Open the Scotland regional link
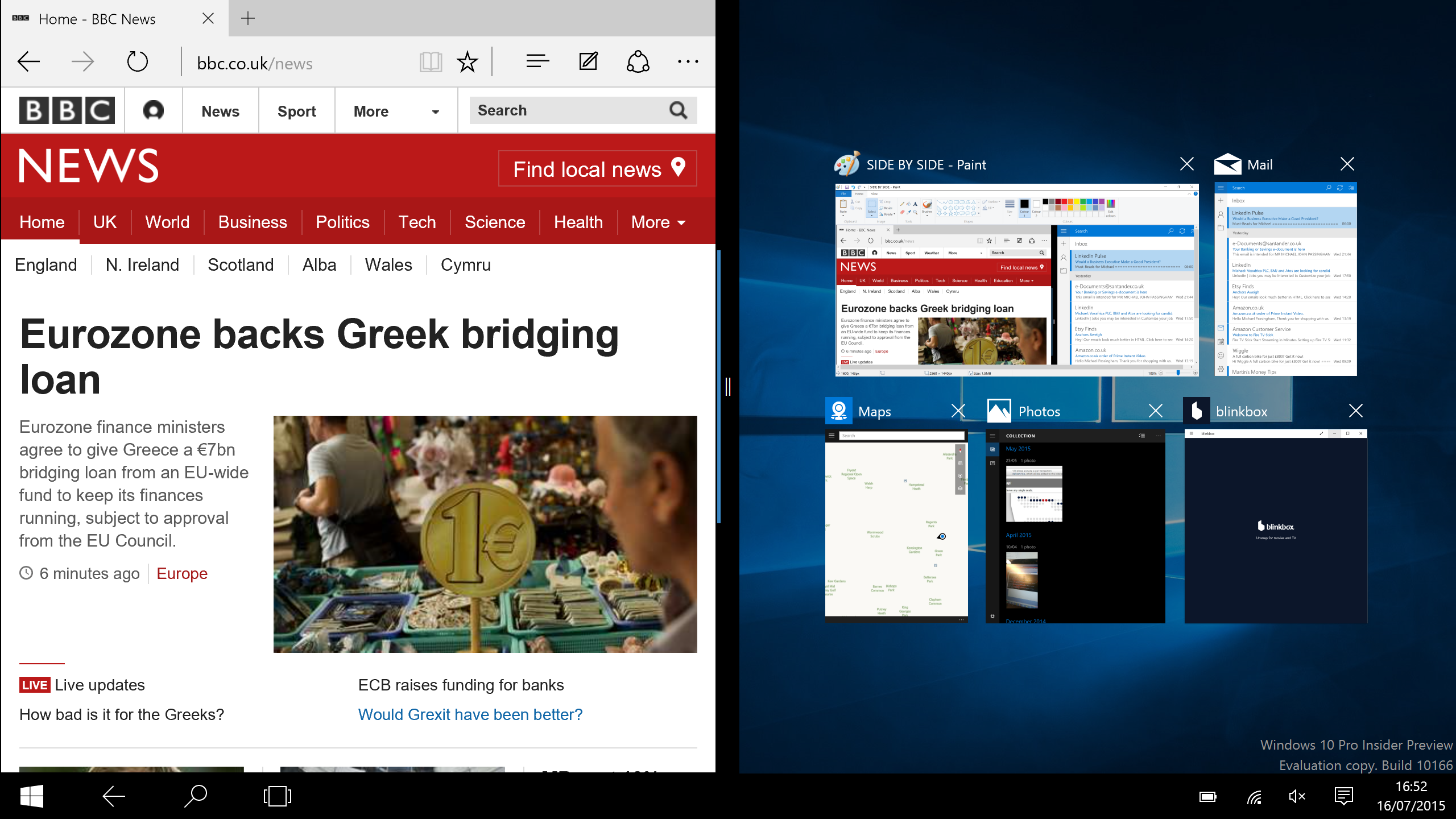Viewport: 1456px width, 819px height. coord(241,265)
